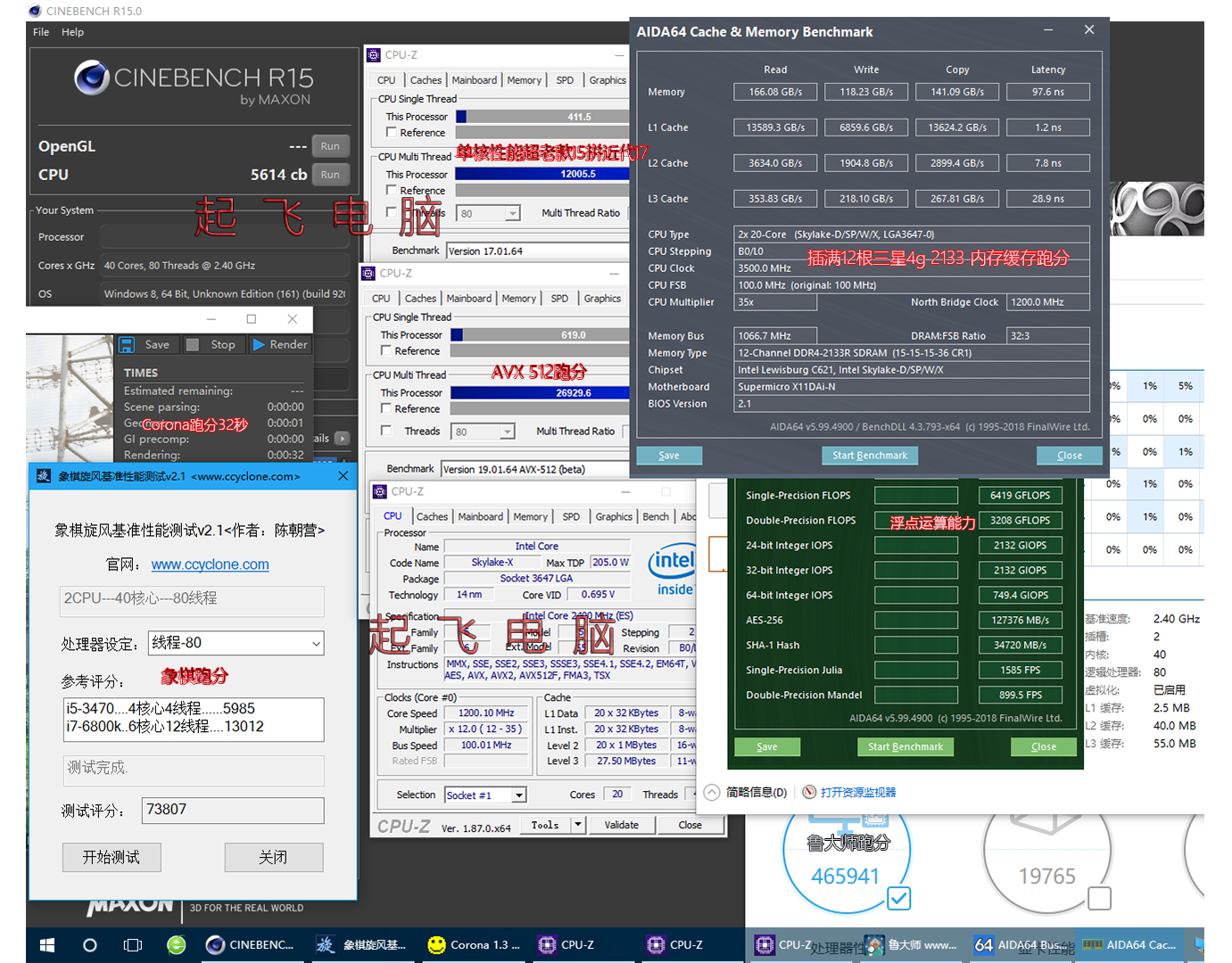Click the Corona rendered image preview
Viewport: 1232px width, 963px height.
click(70, 399)
